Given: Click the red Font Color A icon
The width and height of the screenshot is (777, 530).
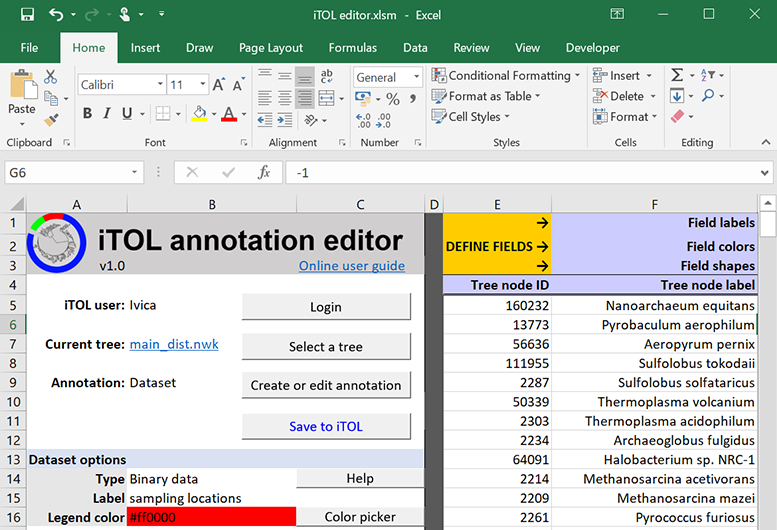Looking at the screenshot, I should (x=228, y=113).
